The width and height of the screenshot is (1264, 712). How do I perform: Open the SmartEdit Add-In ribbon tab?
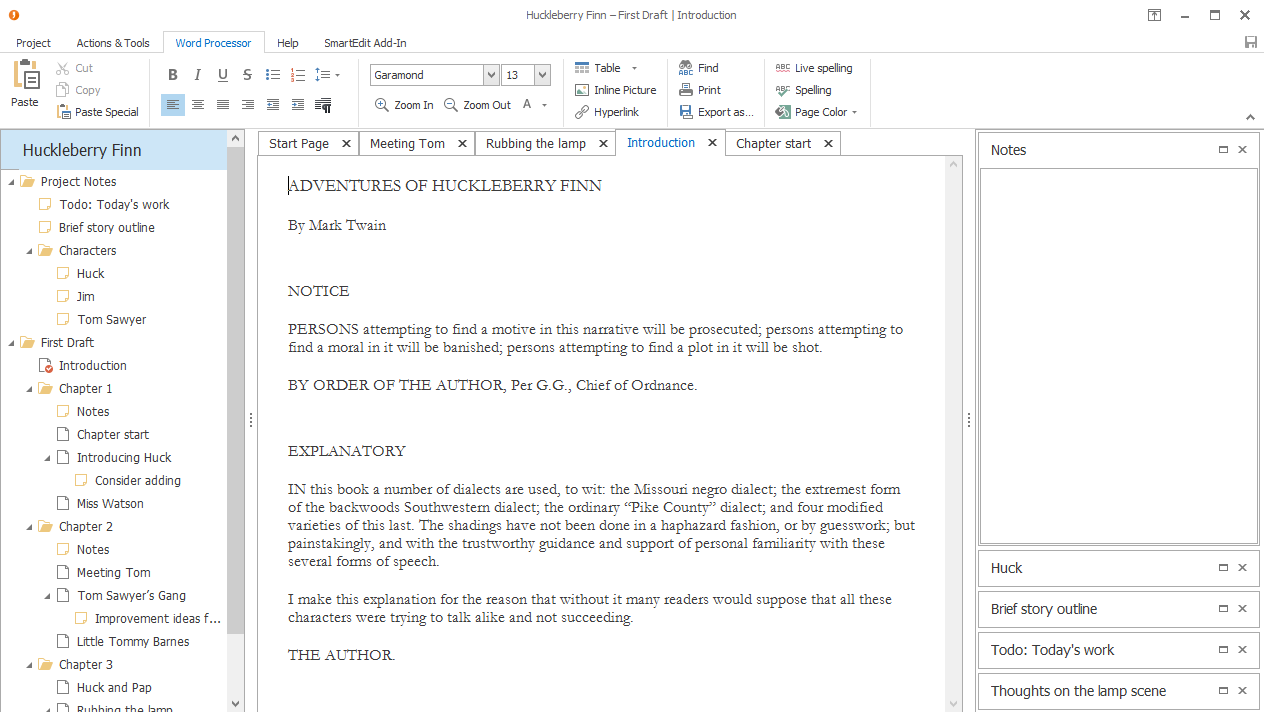(365, 42)
